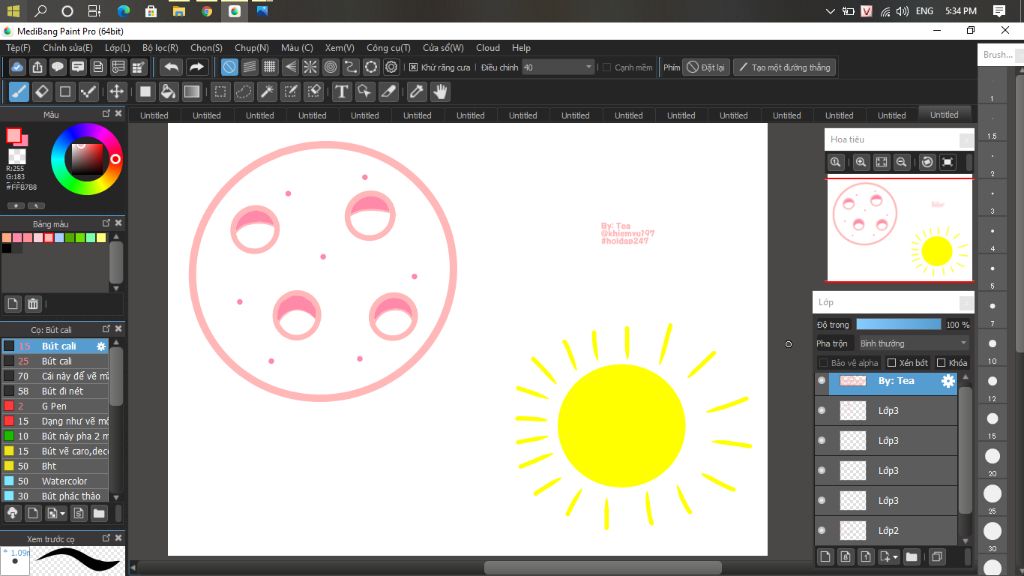Select the Brush tool
Viewport: 1024px width, 576px height.
point(19,92)
